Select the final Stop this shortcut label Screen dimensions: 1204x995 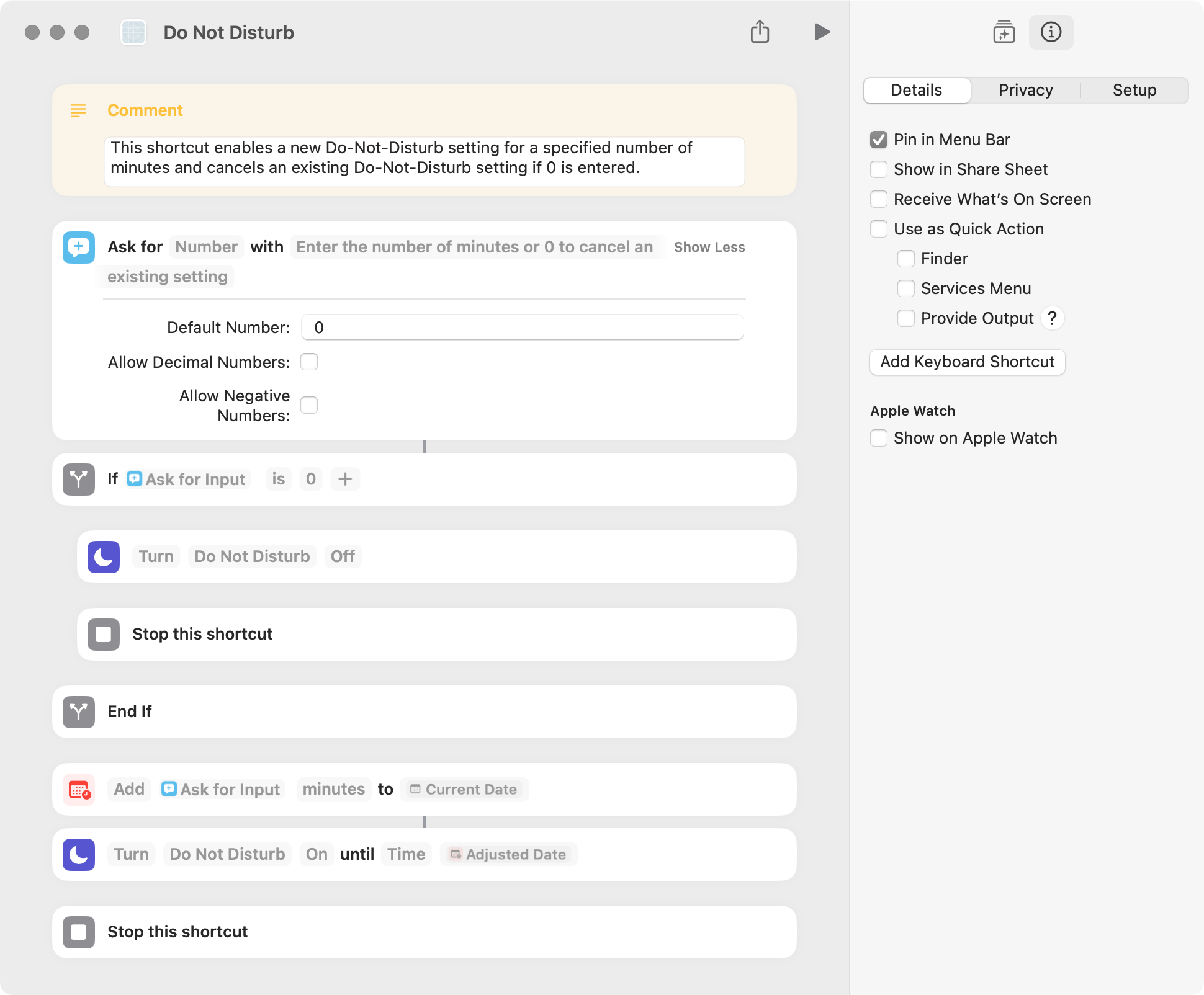[177, 932]
